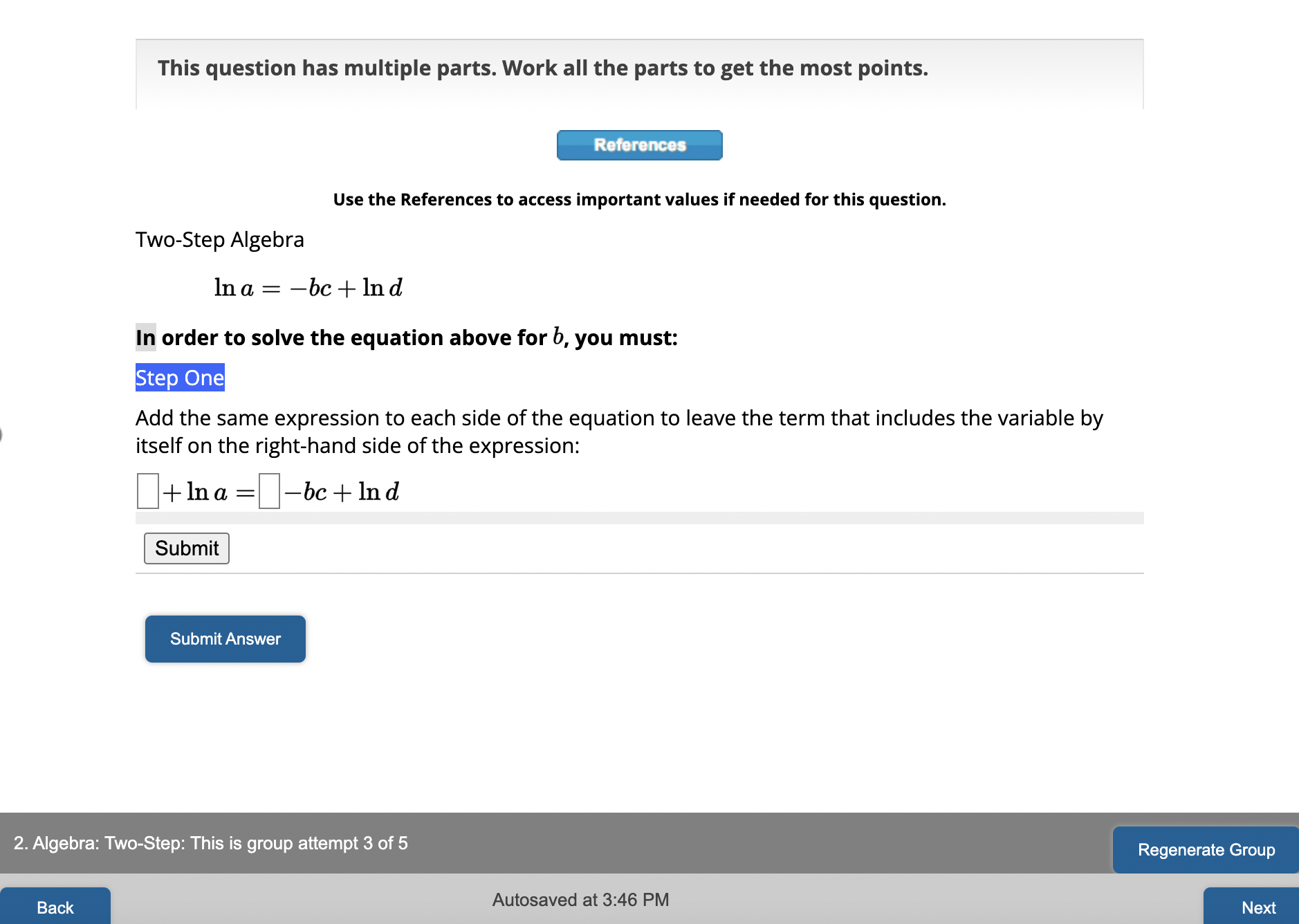Click the Two-Step Algebra heading
1299x924 pixels.
point(219,239)
